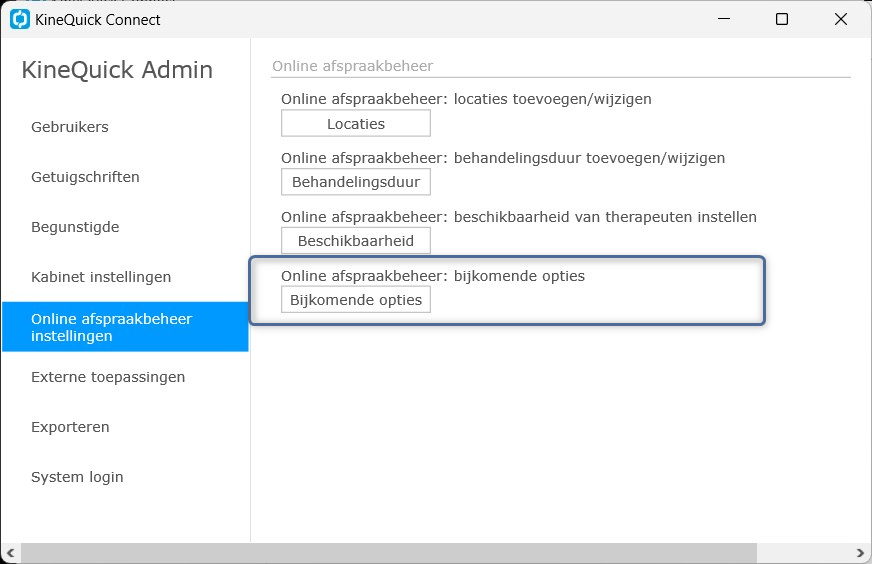
Task: Minimize the KineQuick Connect window
Action: click(x=724, y=19)
